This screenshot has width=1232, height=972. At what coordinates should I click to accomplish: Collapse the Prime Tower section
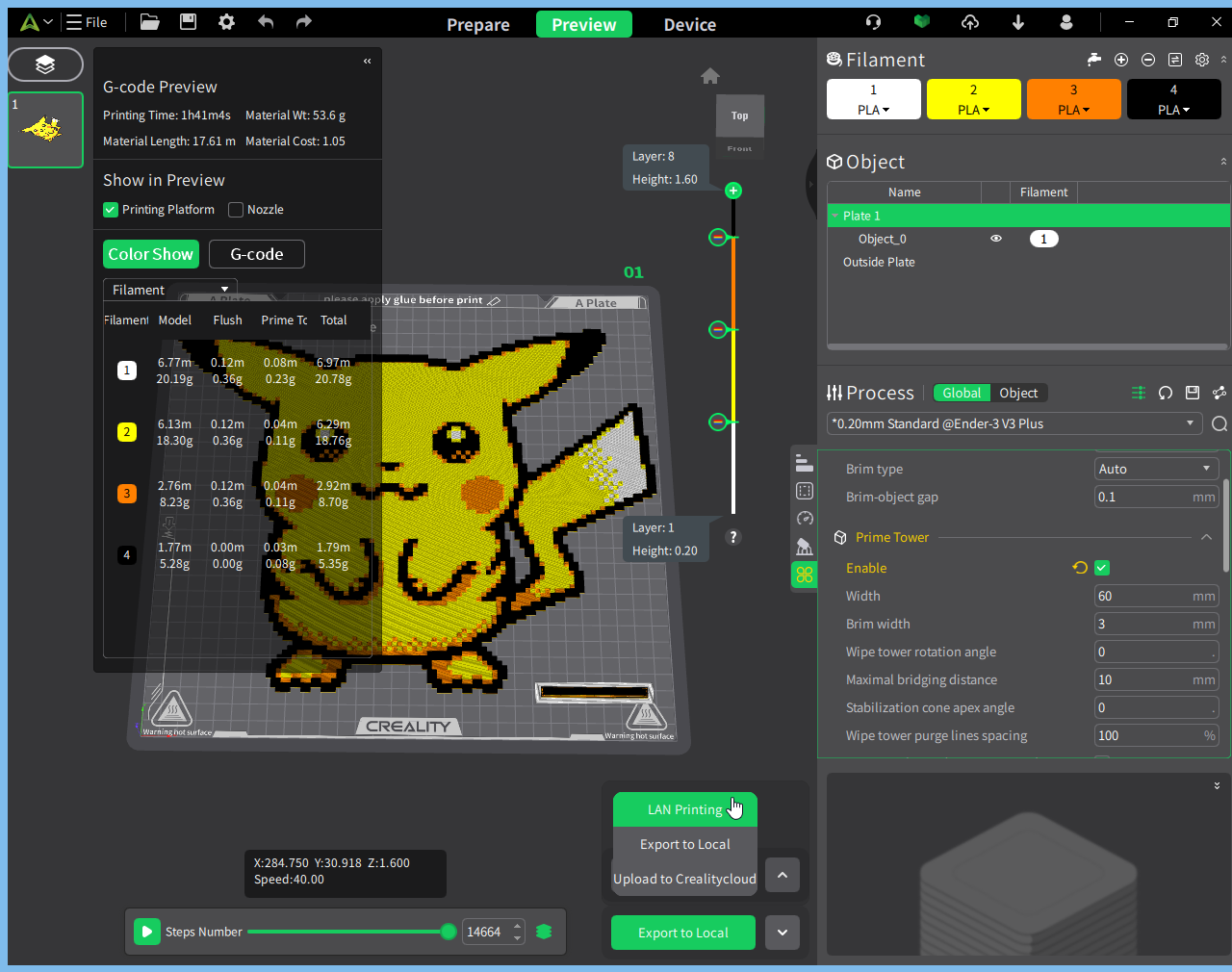click(1206, 537)
